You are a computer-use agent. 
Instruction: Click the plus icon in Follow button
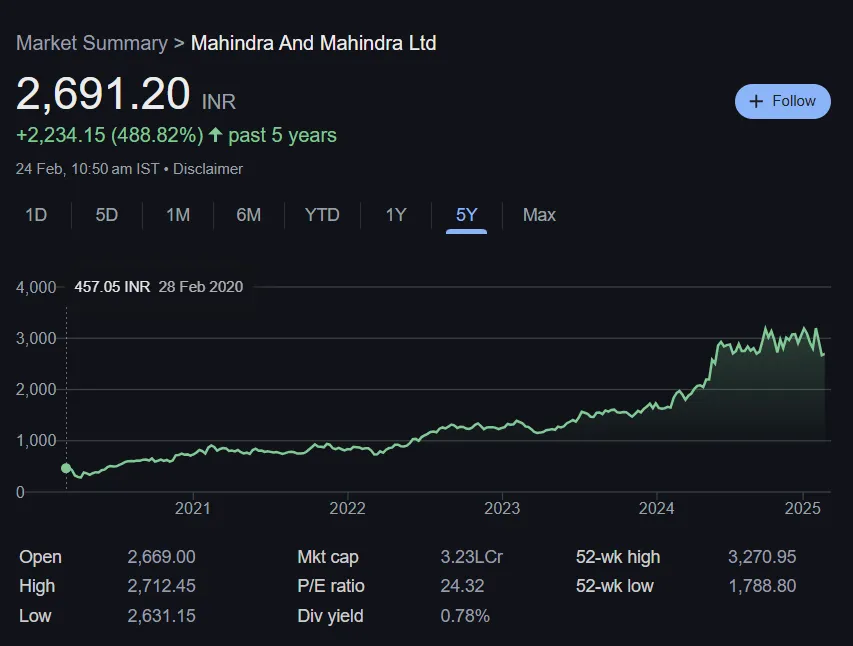[x=756, y=101]
